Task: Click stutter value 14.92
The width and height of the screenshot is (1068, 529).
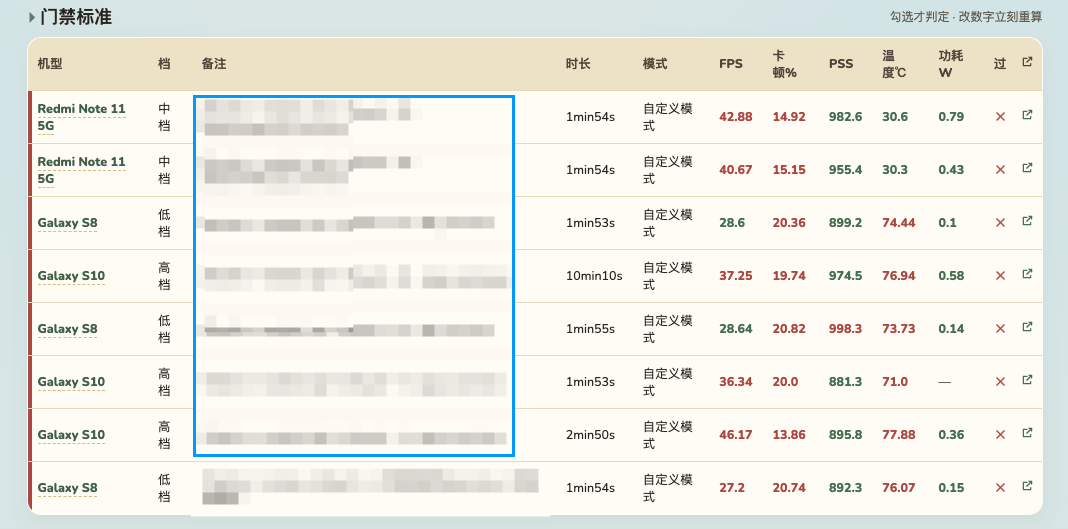Action: [x=789, y=117]
